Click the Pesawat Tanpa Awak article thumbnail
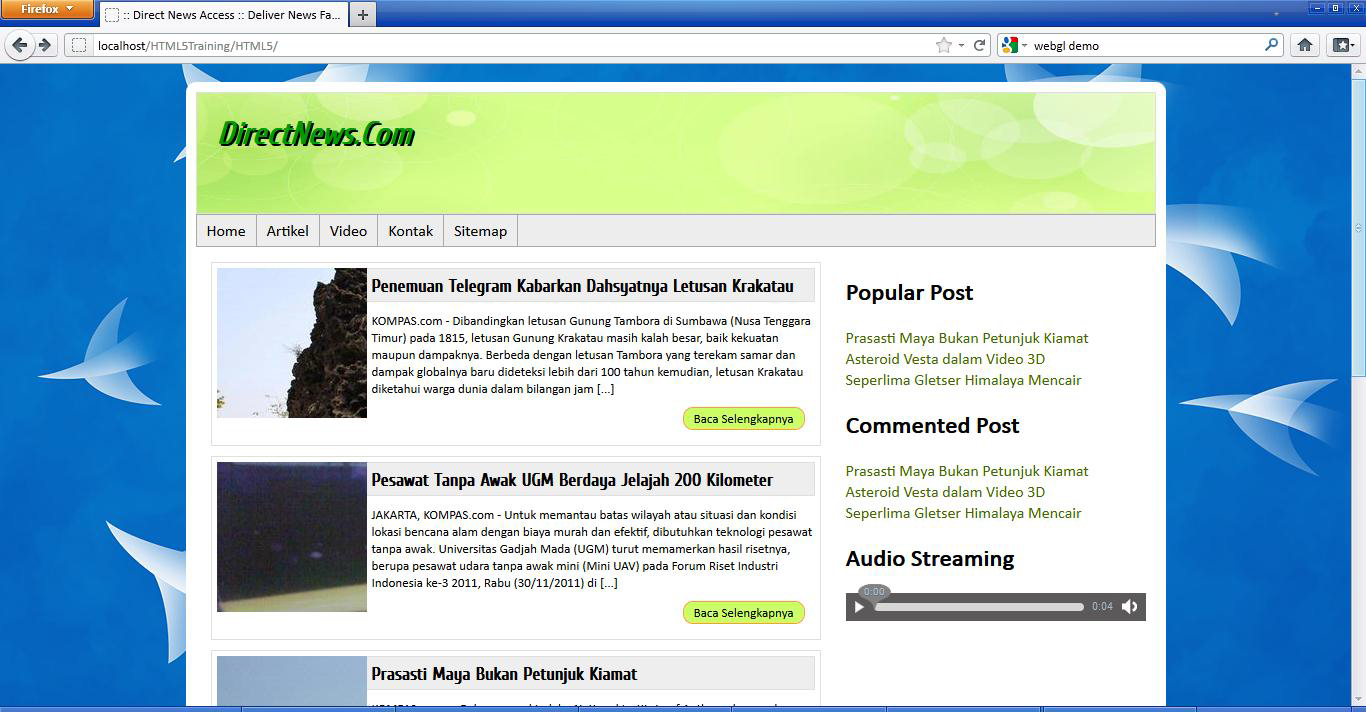This screenshot has height=712, width=1366. tap(291, 537)
